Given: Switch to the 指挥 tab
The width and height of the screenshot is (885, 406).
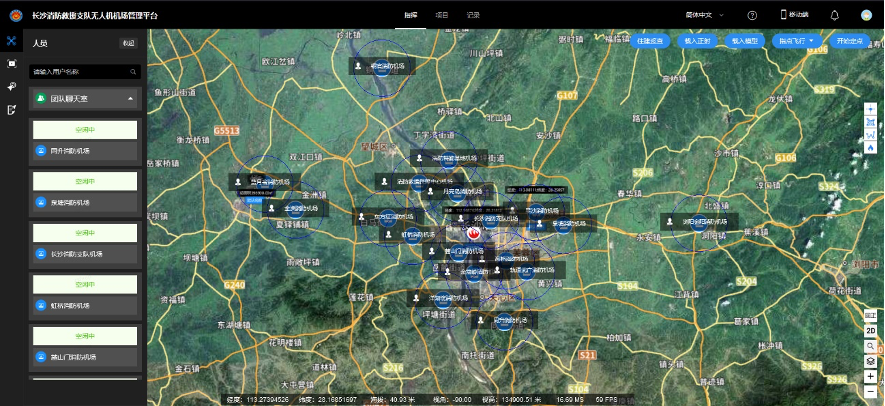Looking at the screenshot, I should click(x=411, y=15).
